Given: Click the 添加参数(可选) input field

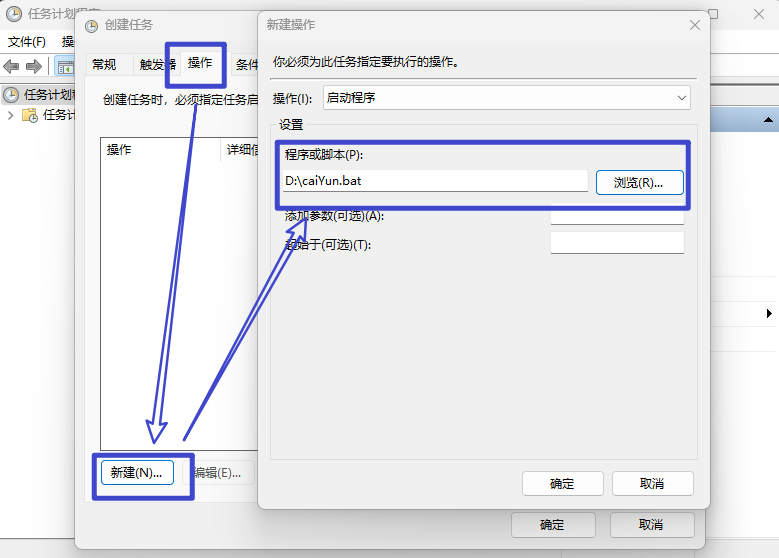Looking at the screenshot, I should (617, 215).
